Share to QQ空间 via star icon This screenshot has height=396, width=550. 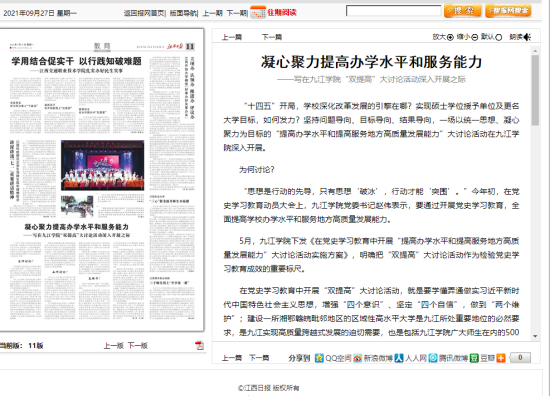pos(319,358)
